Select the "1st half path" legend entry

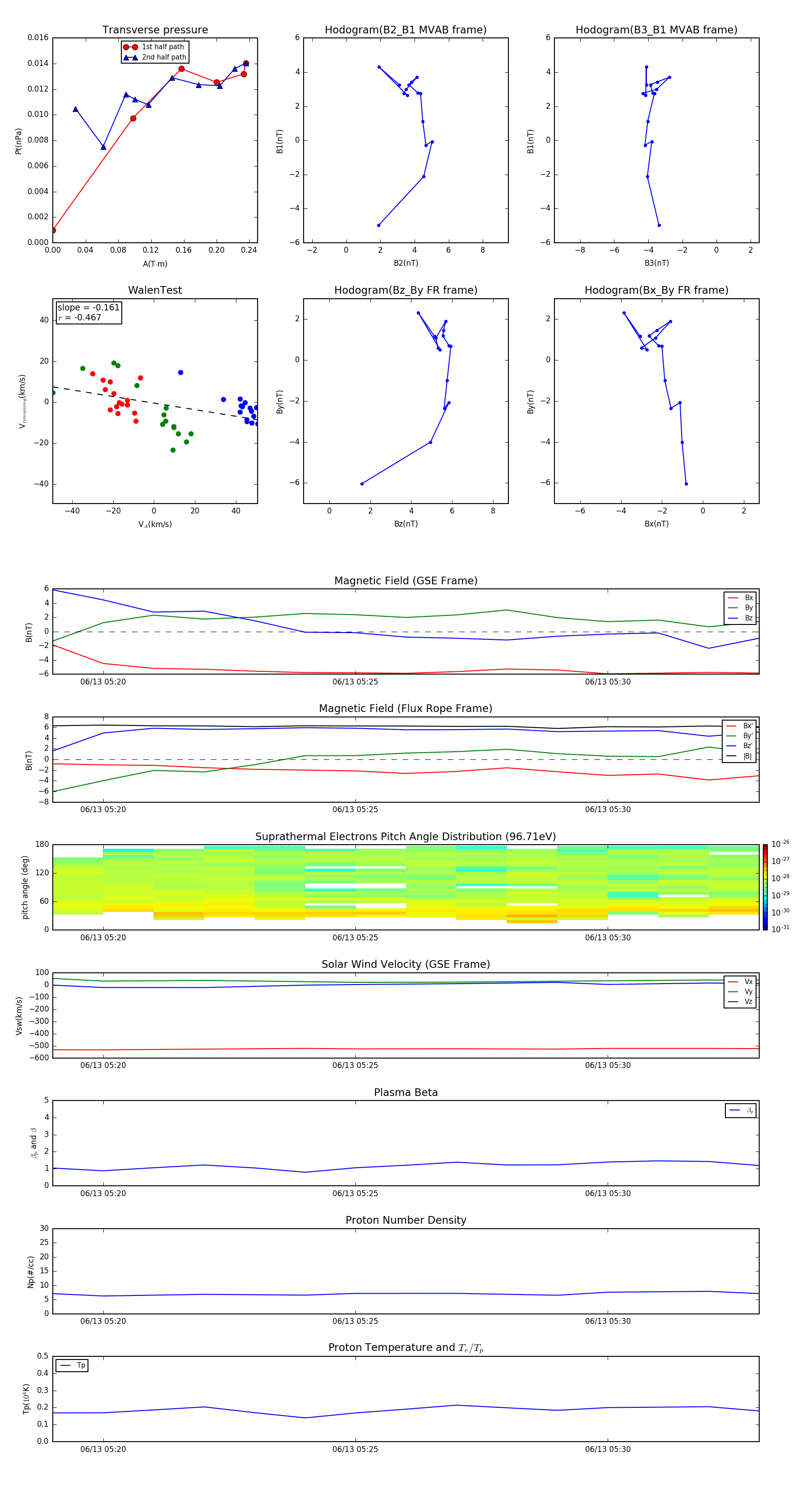click(154, 47)
